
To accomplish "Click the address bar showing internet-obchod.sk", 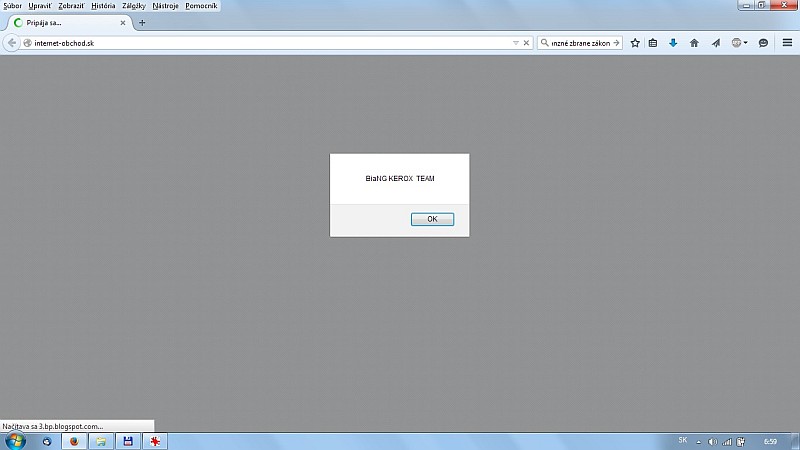I will [260, 43].
